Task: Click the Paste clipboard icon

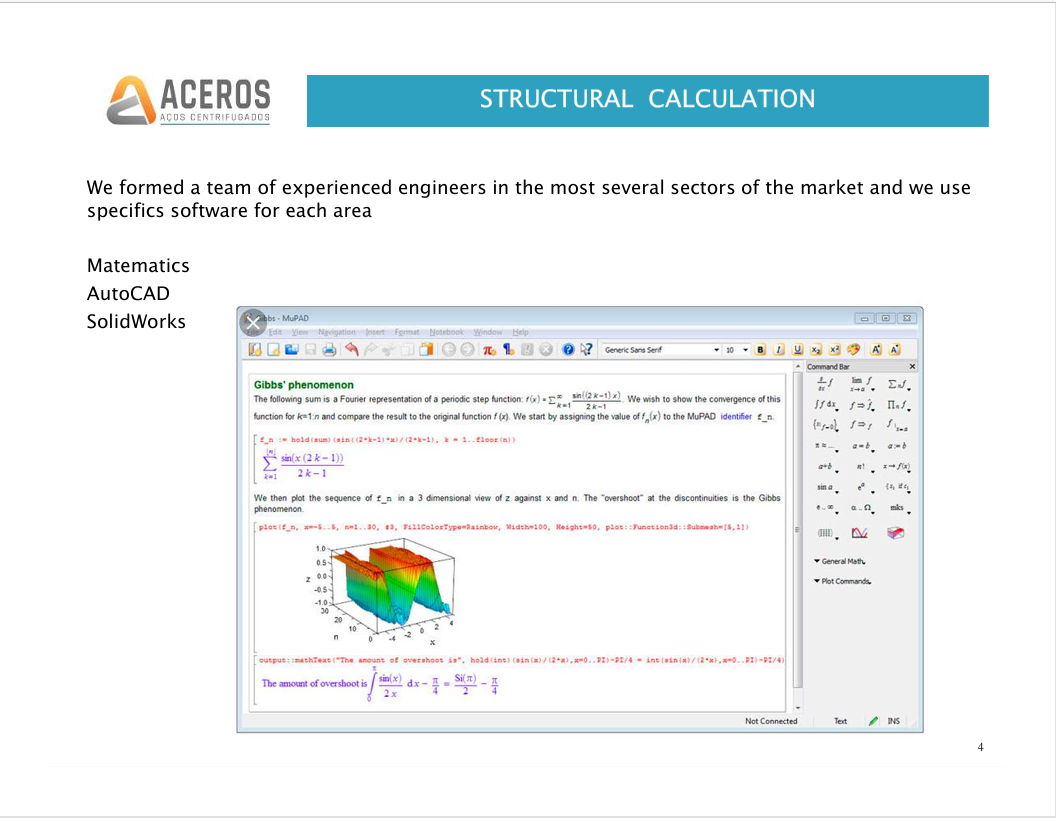Action: click(426, 349)
